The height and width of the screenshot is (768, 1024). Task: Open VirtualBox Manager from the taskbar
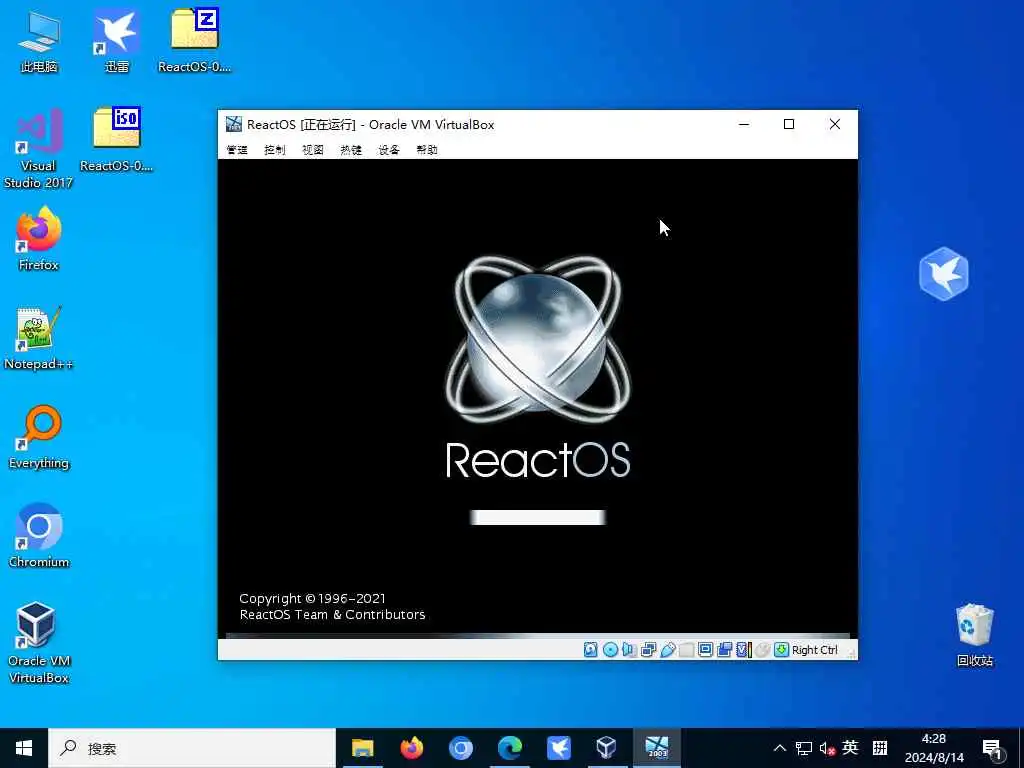[607, 748]
